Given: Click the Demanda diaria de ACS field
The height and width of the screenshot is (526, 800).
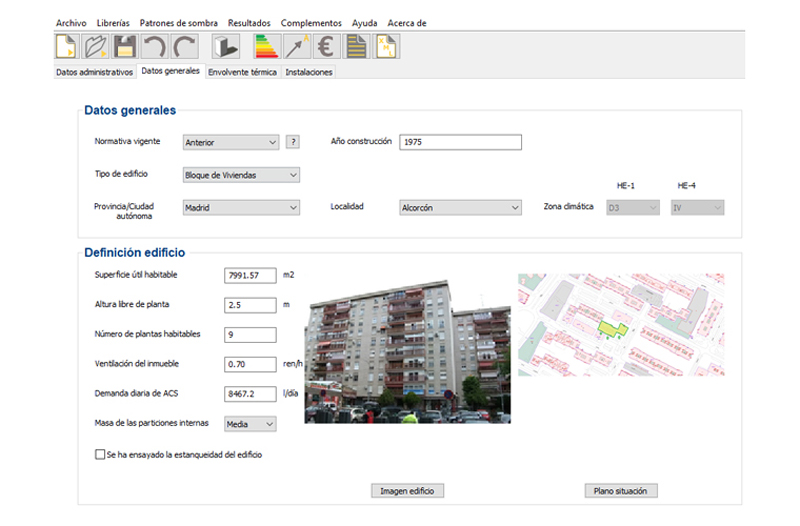Looking at the screenshot, I should tap(251, 394).
